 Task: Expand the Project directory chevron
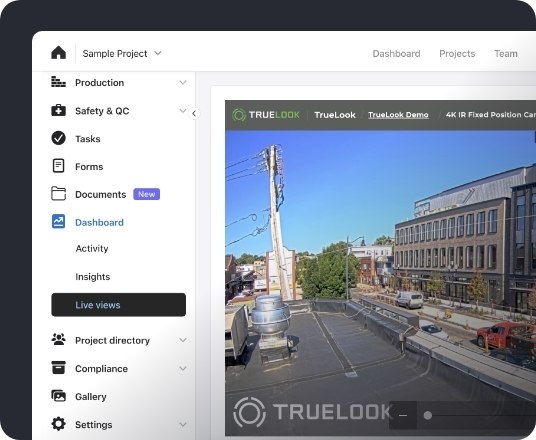pos(183,340)
